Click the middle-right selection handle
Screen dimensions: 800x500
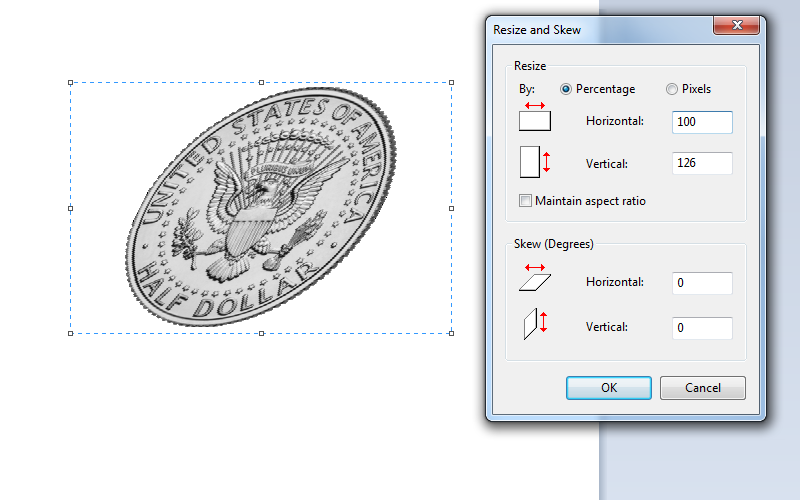tap(452, 208)
